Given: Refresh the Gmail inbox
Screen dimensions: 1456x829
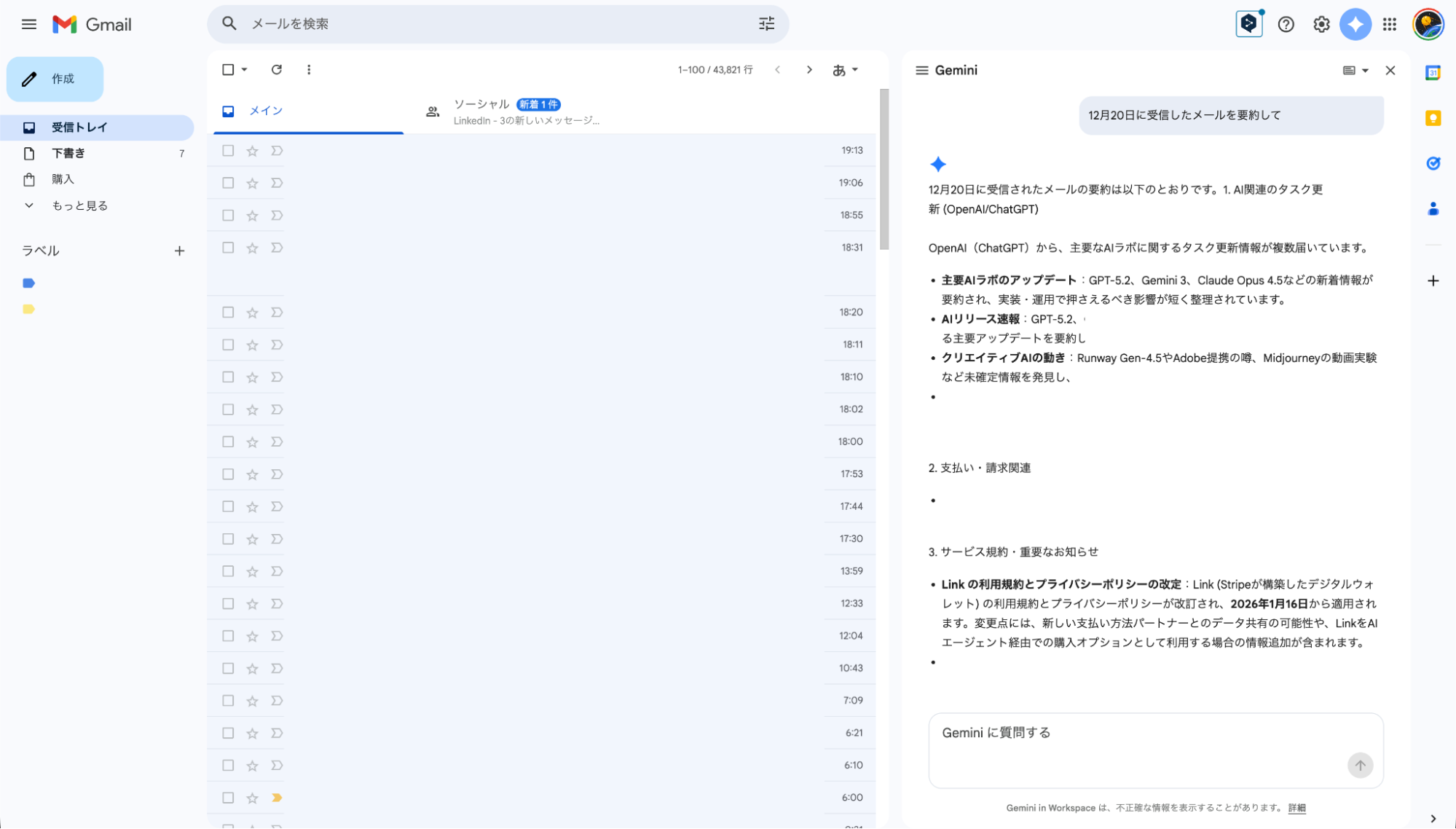Looking at the screenshot, I should pyautogui.click(x=277, y=69).
